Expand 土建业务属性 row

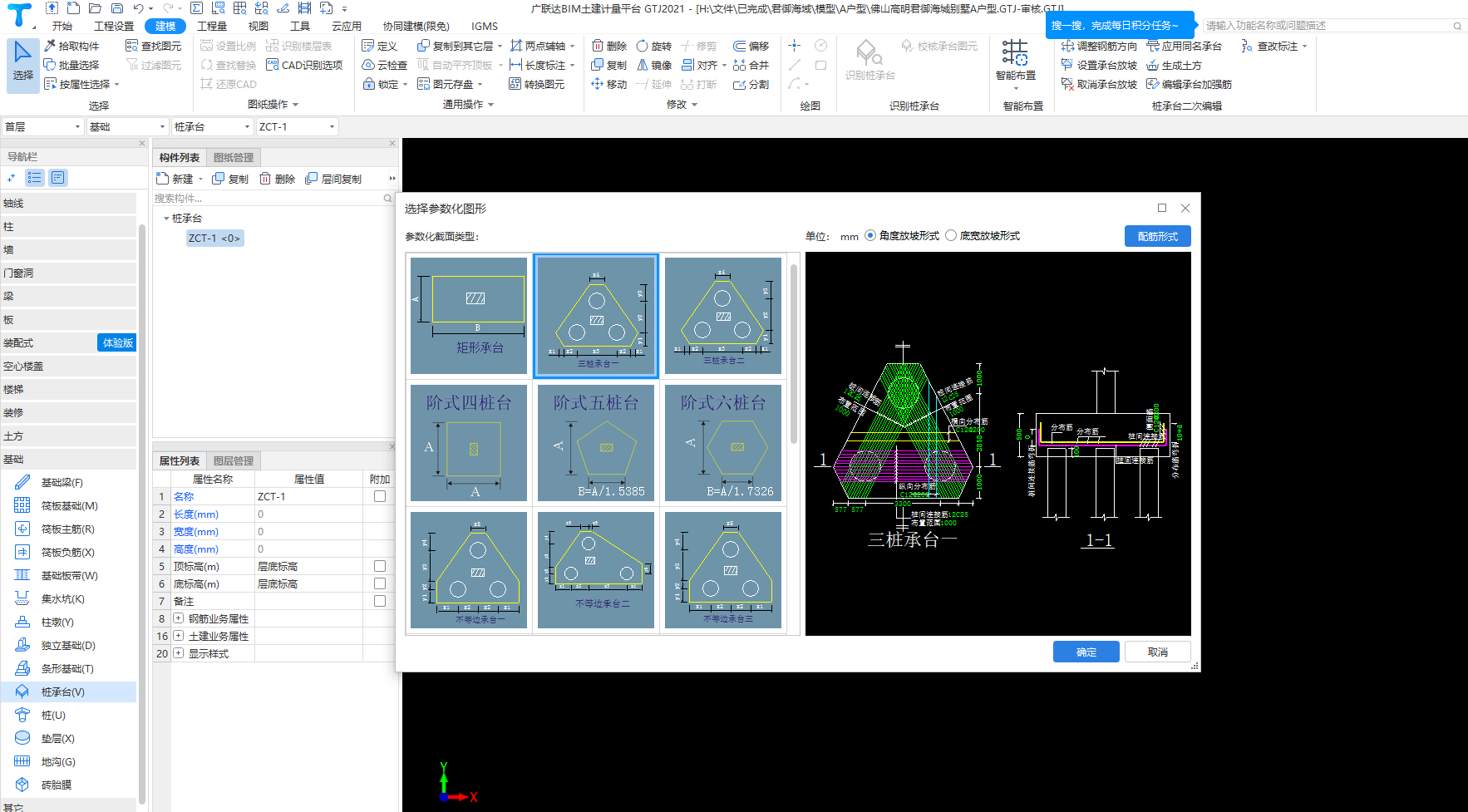pos(178,636)
